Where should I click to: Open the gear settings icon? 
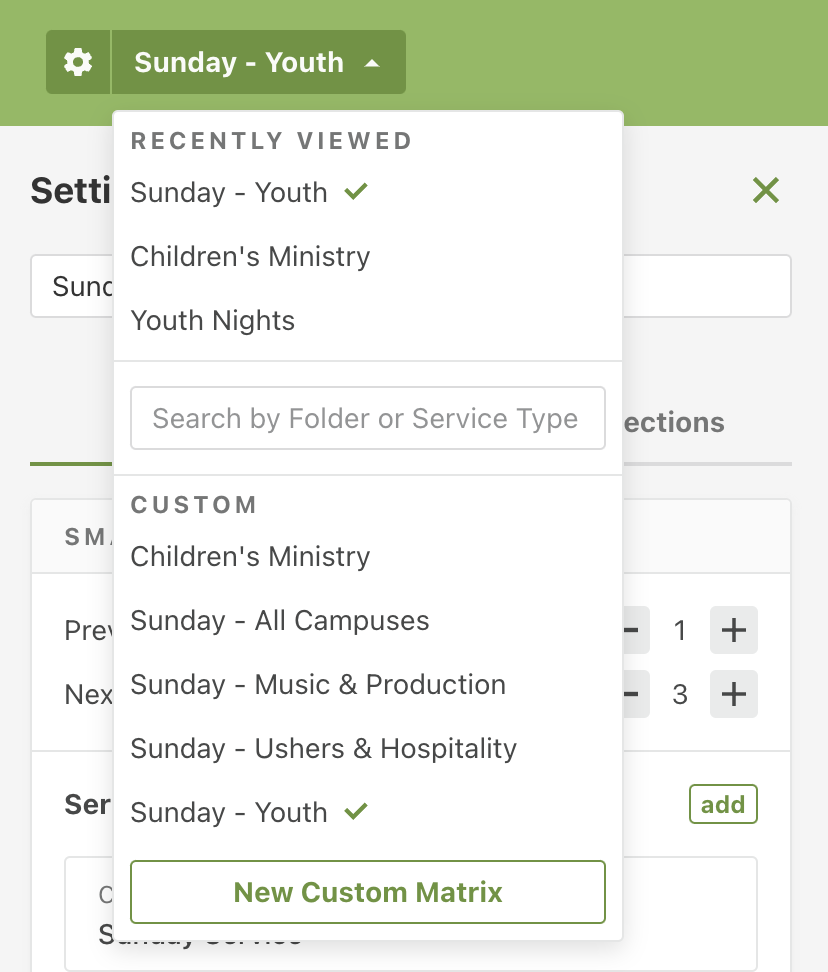point(78,62)
